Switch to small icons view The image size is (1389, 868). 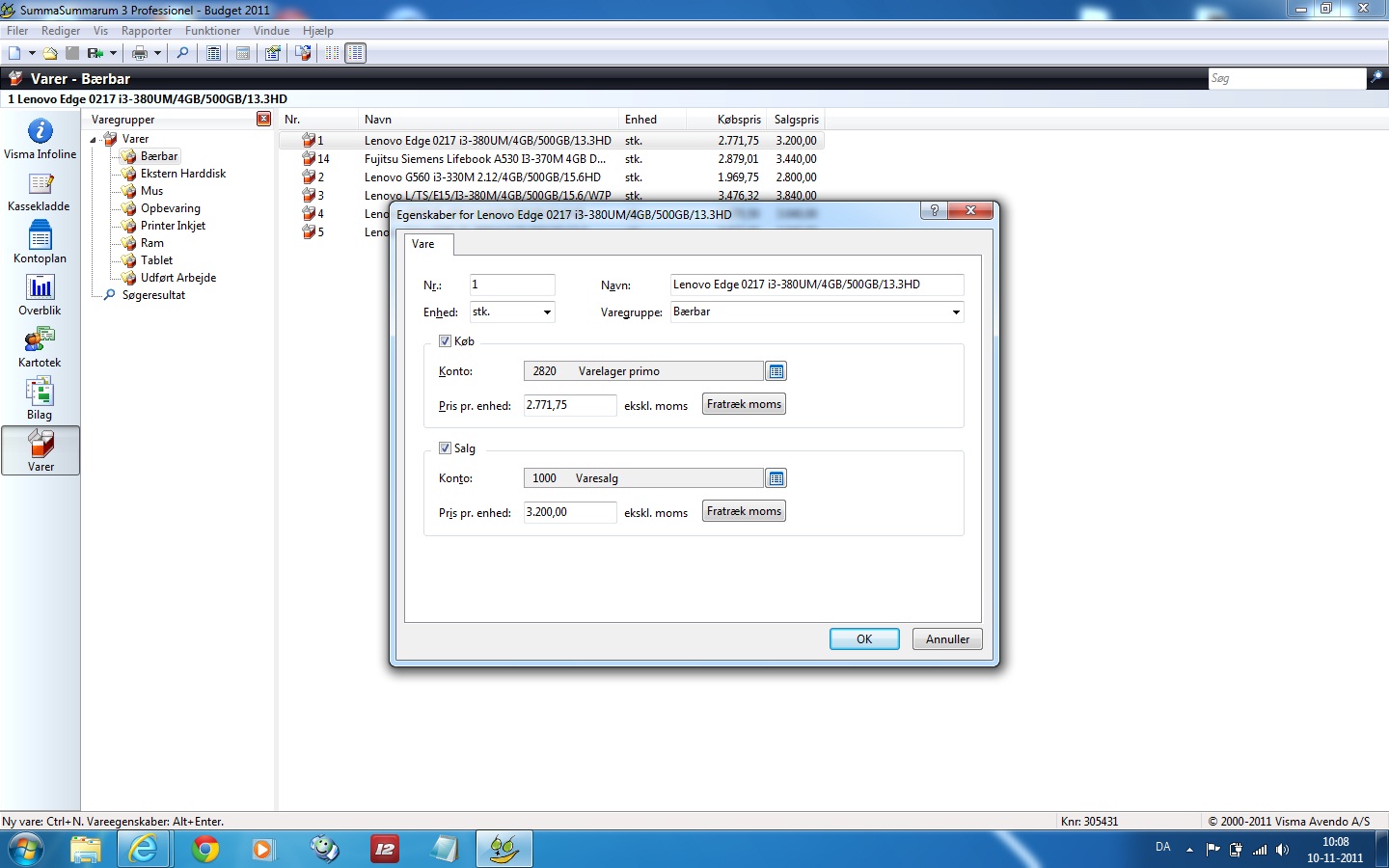coord(332,53)
